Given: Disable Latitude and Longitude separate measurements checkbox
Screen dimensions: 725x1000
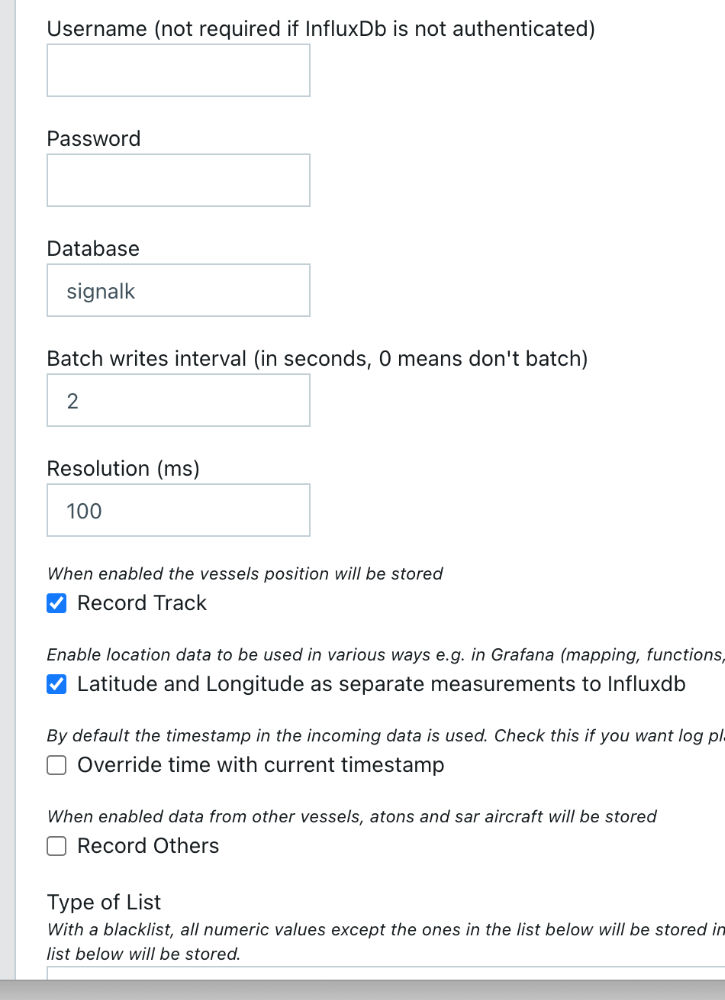Looking at the screenshot, I should click(58, 684).
